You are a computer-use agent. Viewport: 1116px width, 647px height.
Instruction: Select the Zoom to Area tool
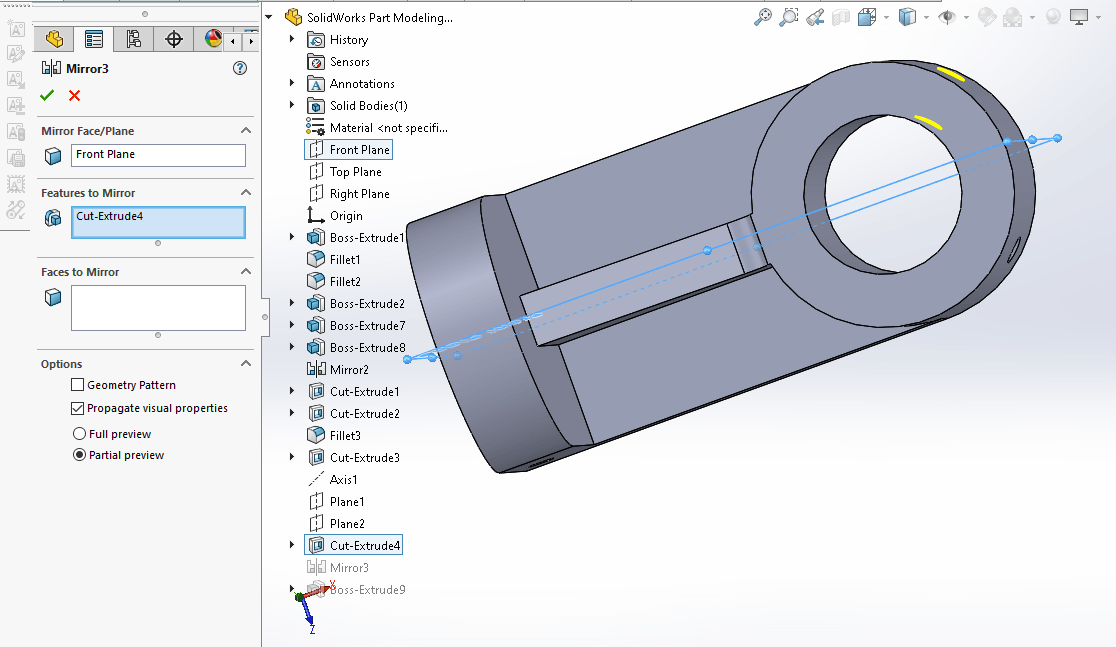pyautogui.click(x=789, y=17)
